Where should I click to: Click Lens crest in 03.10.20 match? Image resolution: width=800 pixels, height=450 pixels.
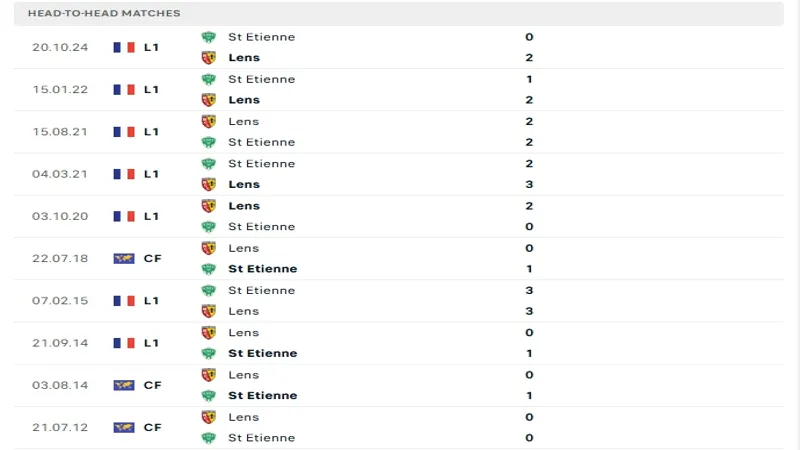(x=209, y=206)
